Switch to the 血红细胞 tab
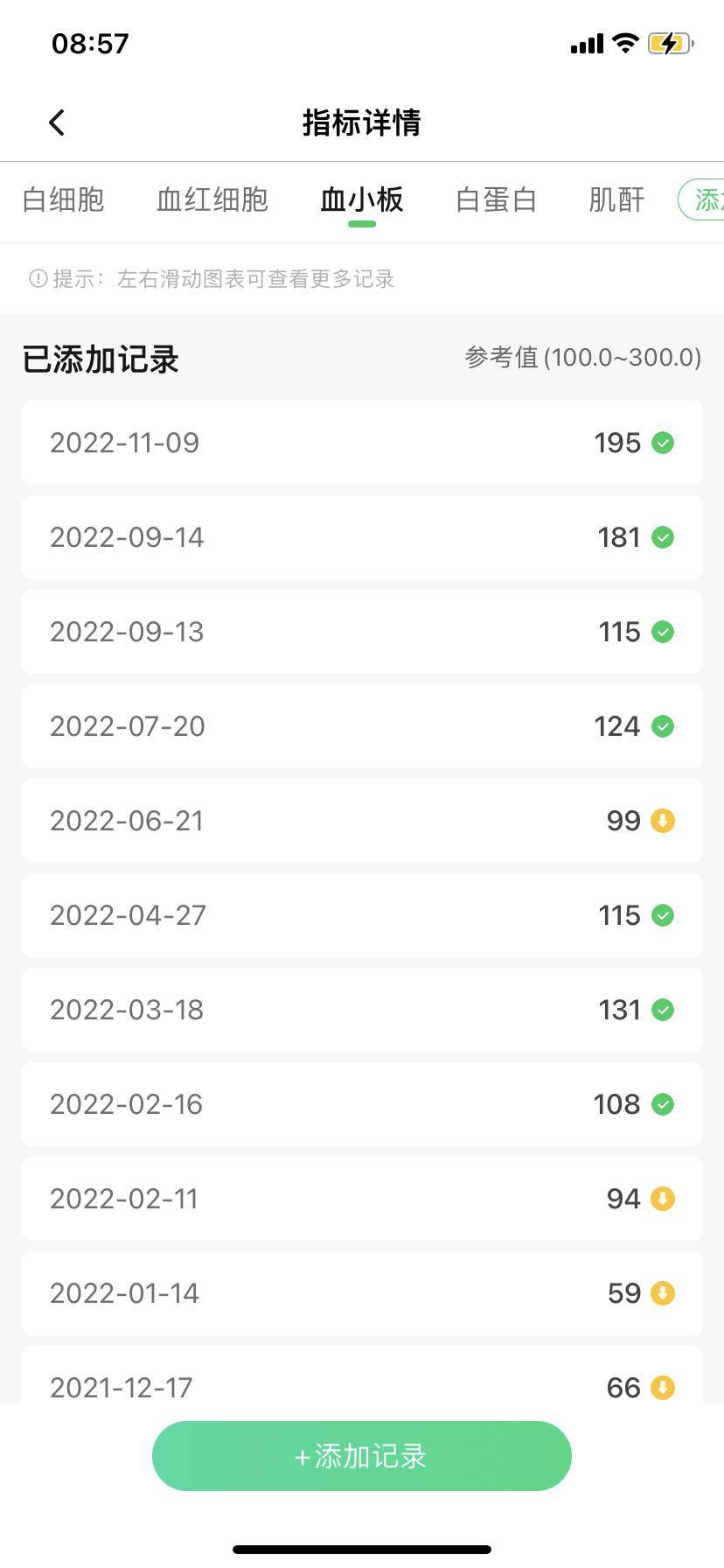The width and height of the screenshot is (724, 1568). coord(212,199)
